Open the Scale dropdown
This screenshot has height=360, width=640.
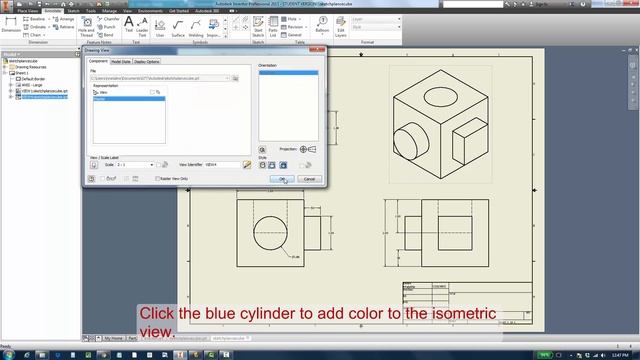tap(152, 165)
